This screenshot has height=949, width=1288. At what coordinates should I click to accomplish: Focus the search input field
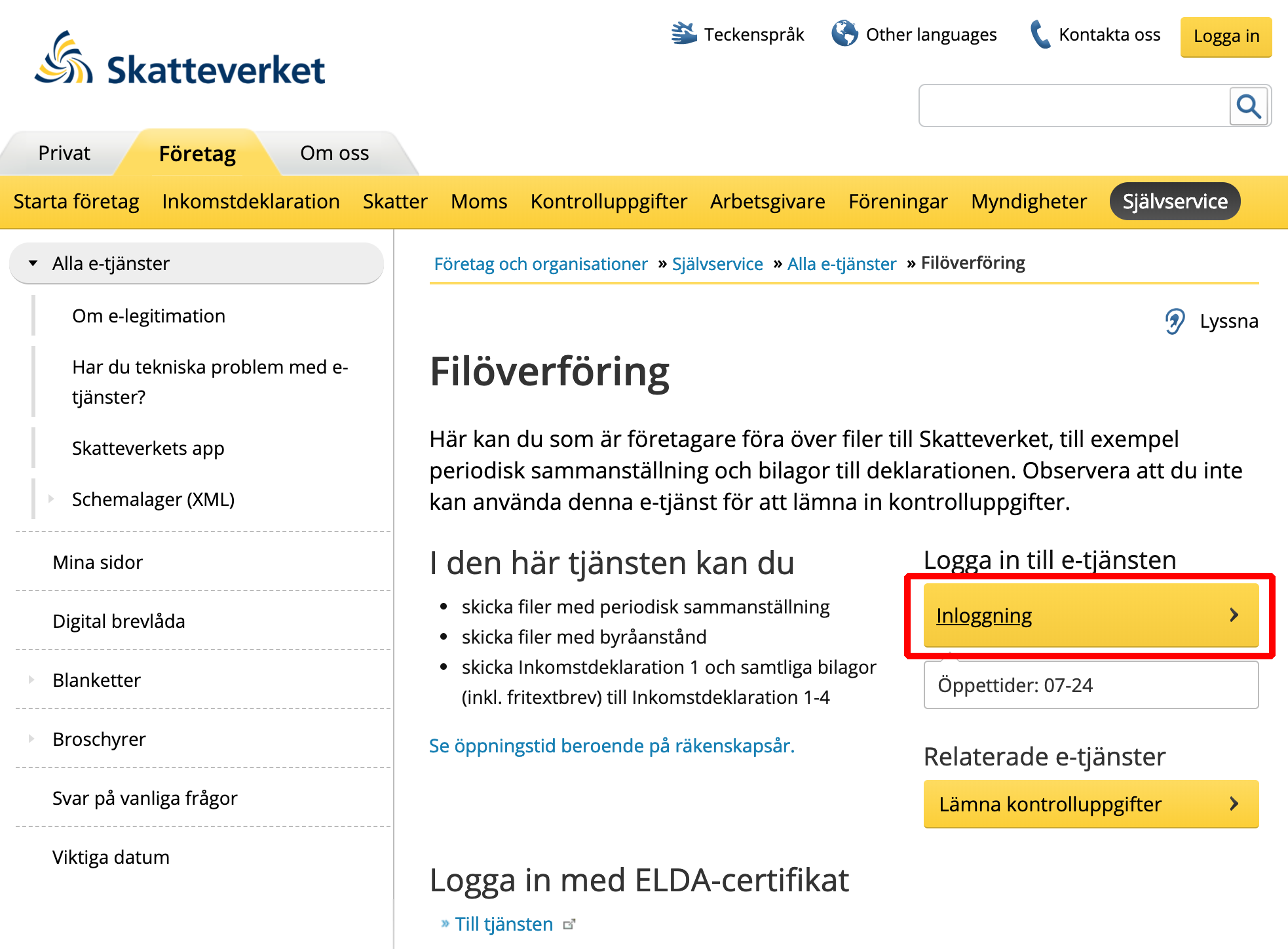coord(1074,106)
